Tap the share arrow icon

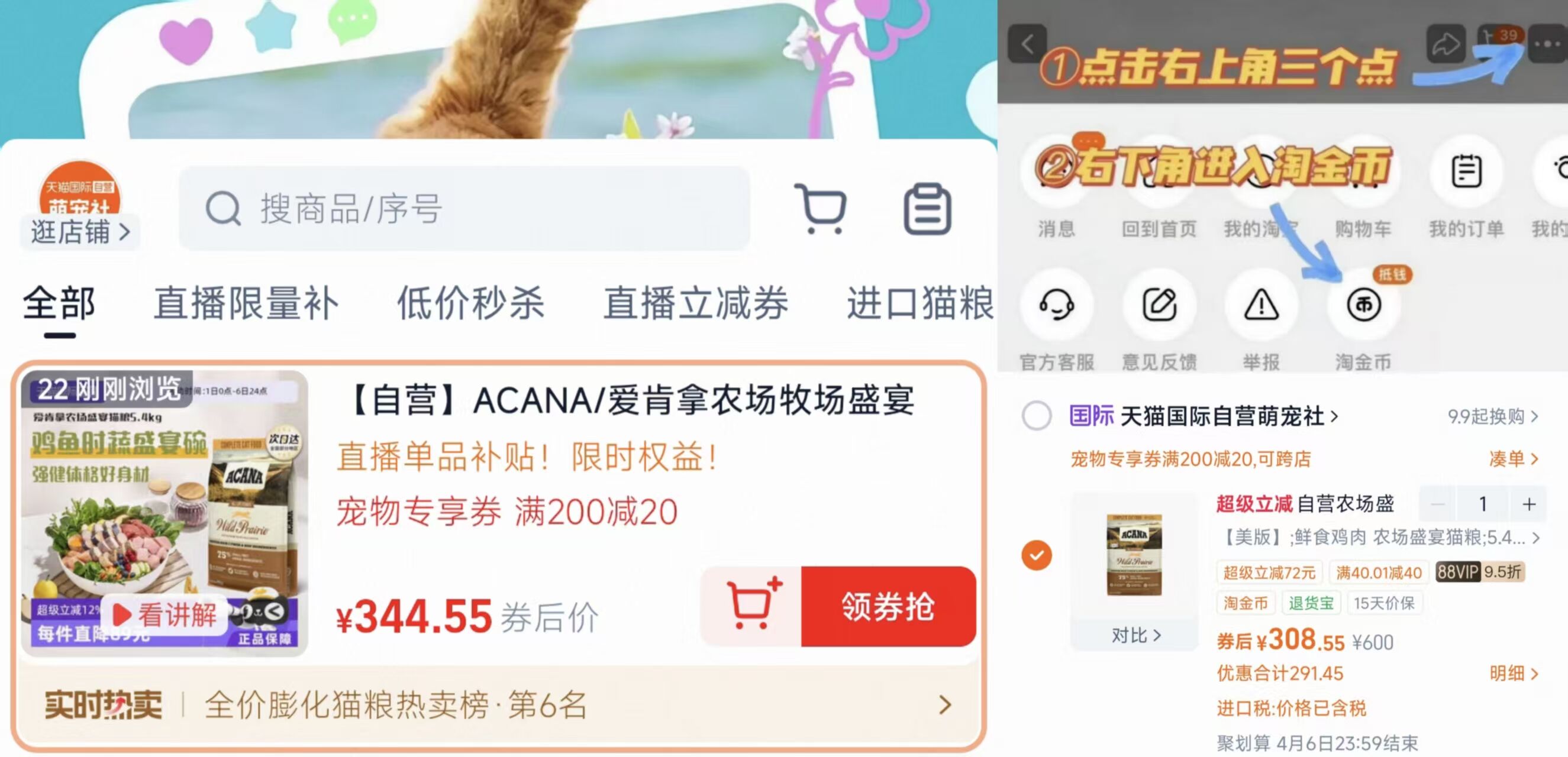click(x=1446, y=44)
